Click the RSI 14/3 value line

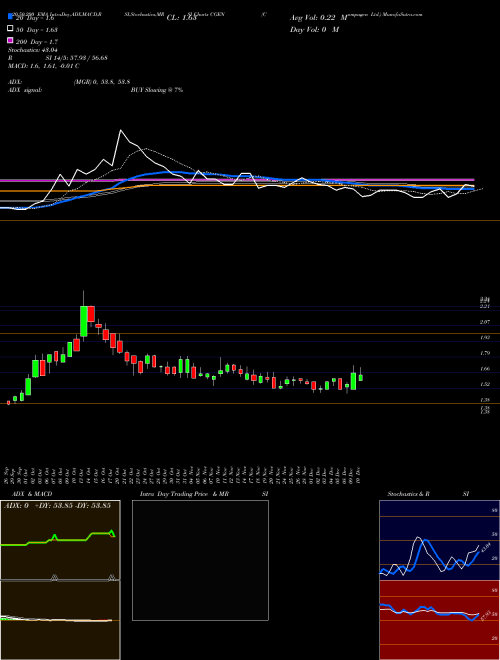pyautogui.click(x=58, y=58)
